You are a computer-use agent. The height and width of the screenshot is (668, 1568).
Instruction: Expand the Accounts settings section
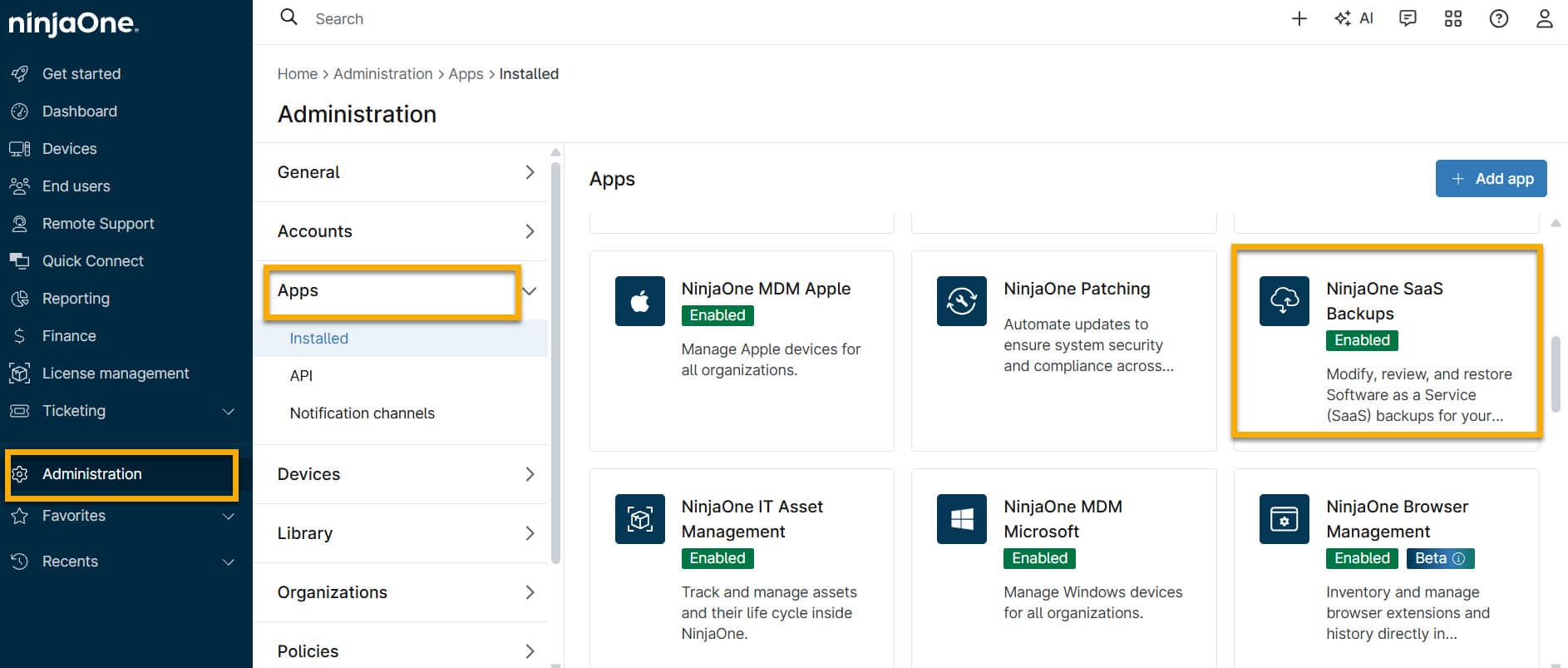(x=401, y=231)
